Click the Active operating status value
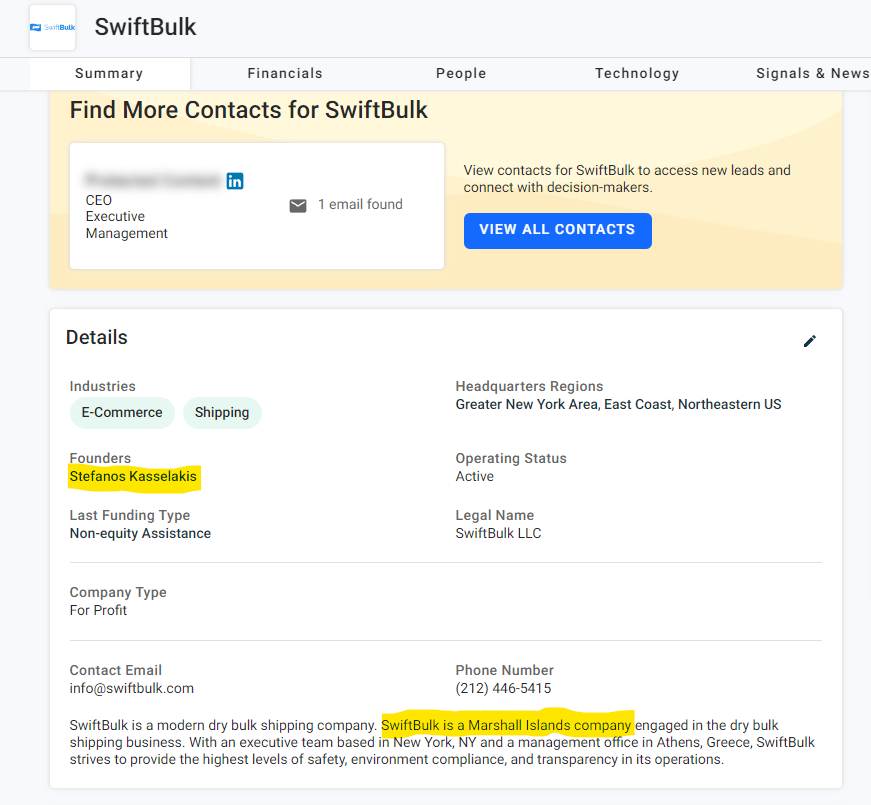The image size is (871, 805). click(474, 476)
